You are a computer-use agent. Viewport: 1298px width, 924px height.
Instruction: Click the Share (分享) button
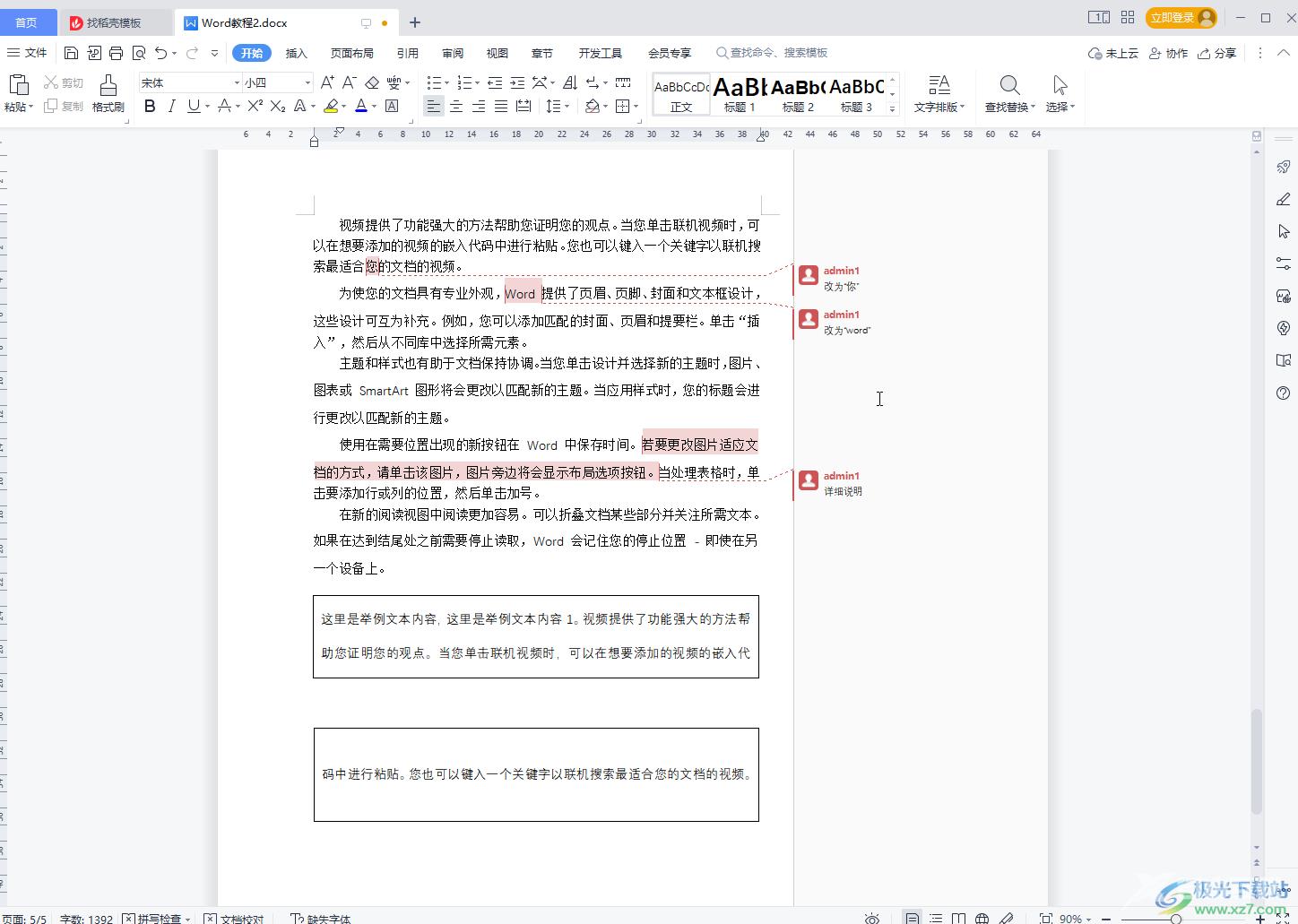coord(1217,53)
